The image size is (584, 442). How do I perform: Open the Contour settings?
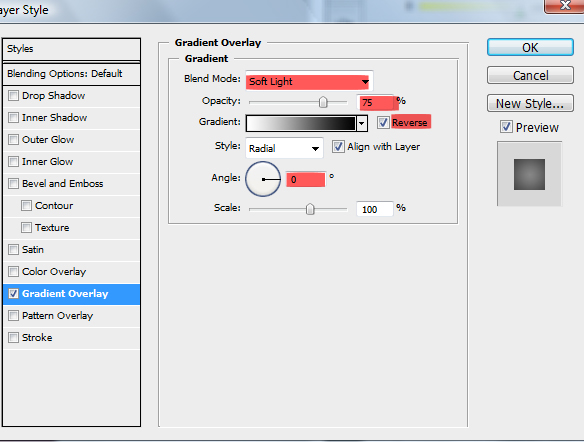coord(54,206)
